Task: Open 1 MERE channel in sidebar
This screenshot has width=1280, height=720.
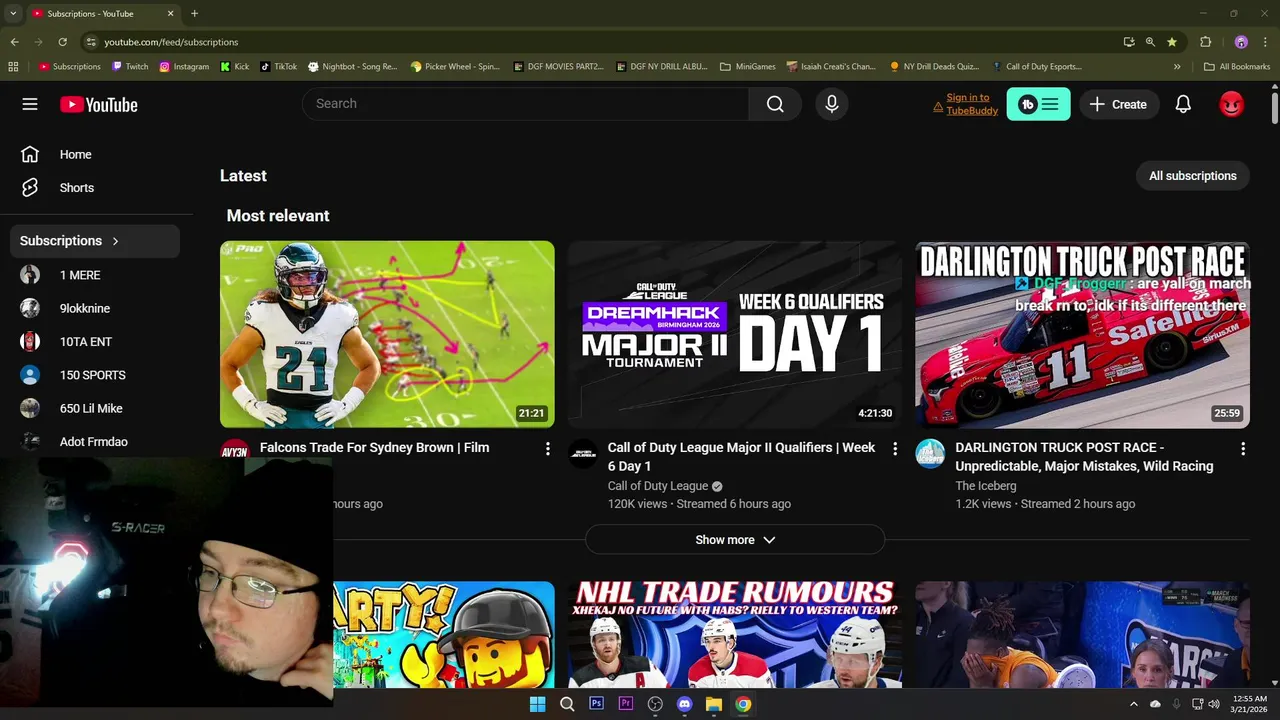Action: (95, 275)
